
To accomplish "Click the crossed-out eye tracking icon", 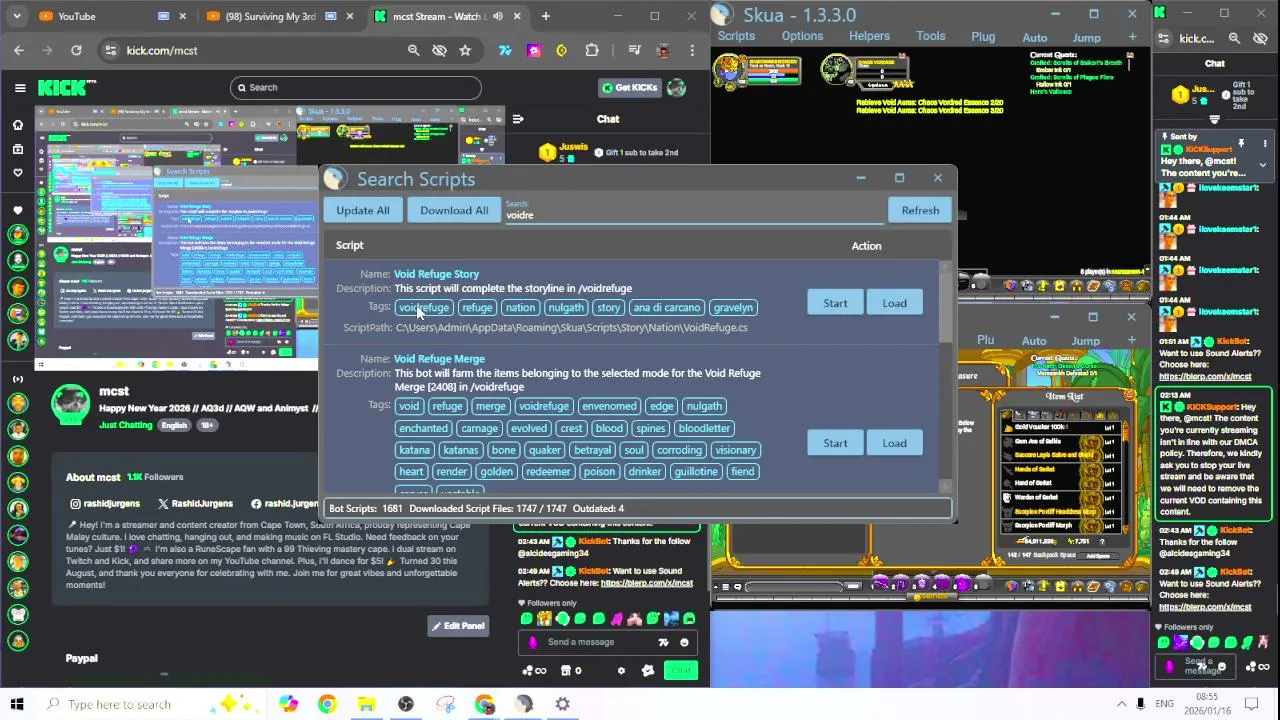I will pos(439,50).
